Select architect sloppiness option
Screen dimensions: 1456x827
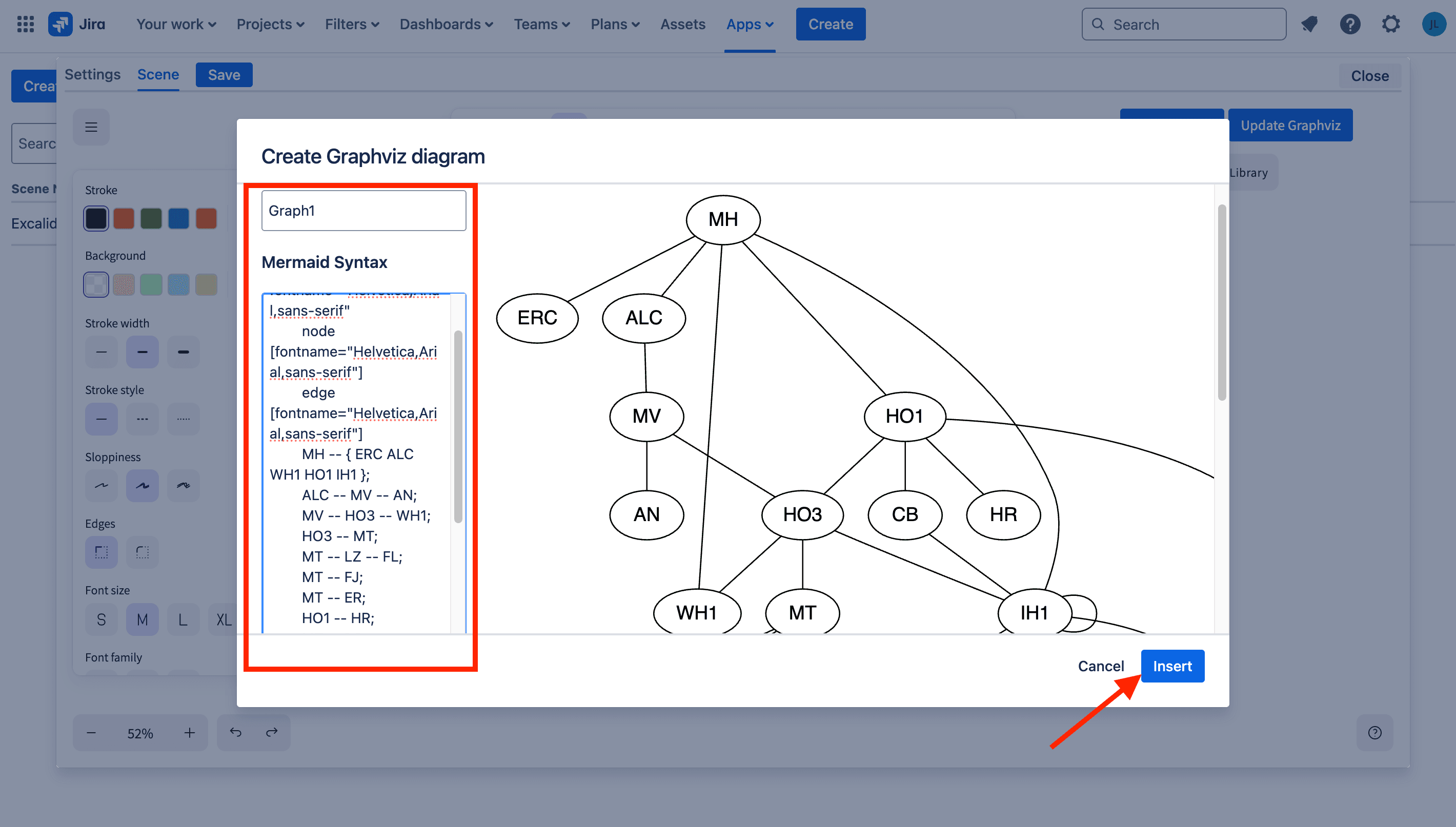coord(102,486)
